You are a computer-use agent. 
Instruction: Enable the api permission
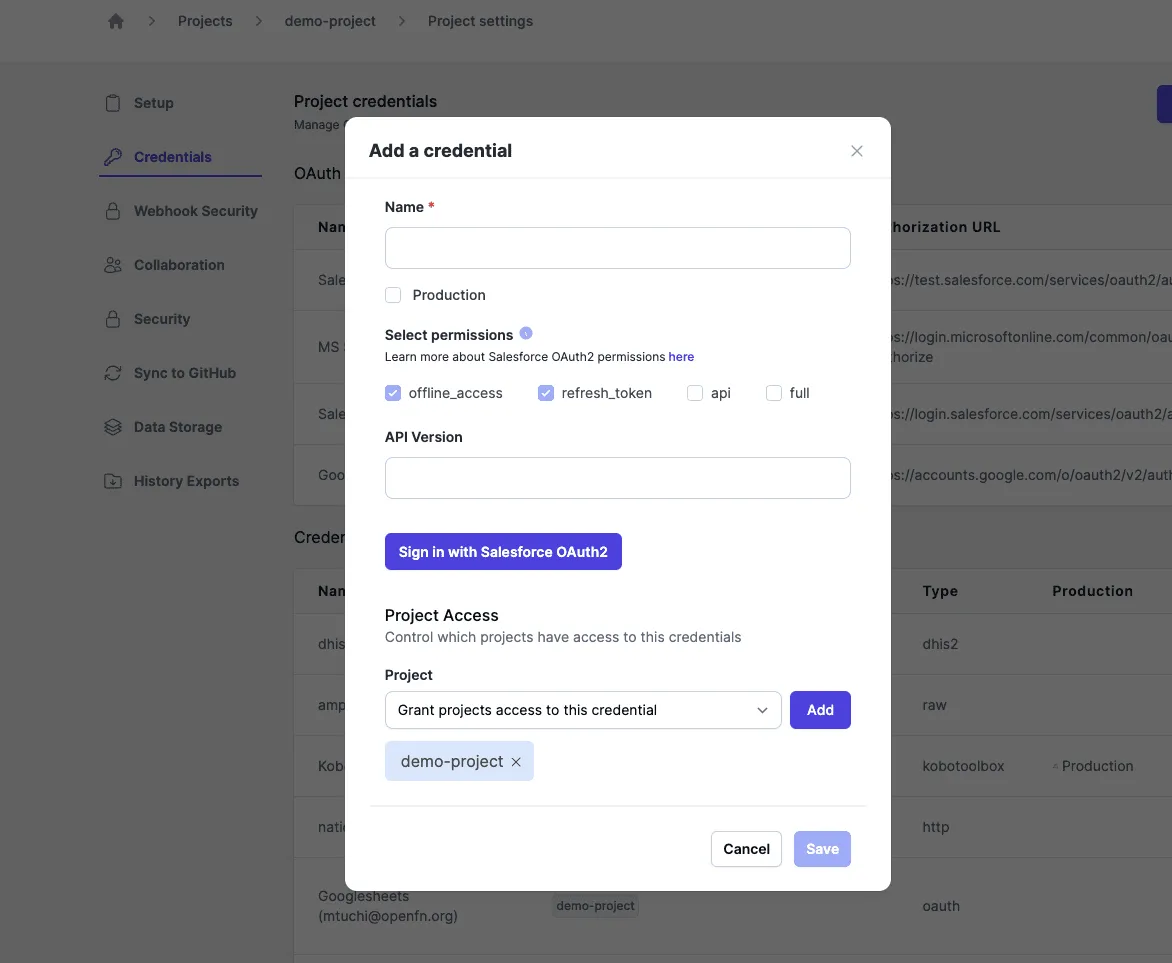pos(695,393)
